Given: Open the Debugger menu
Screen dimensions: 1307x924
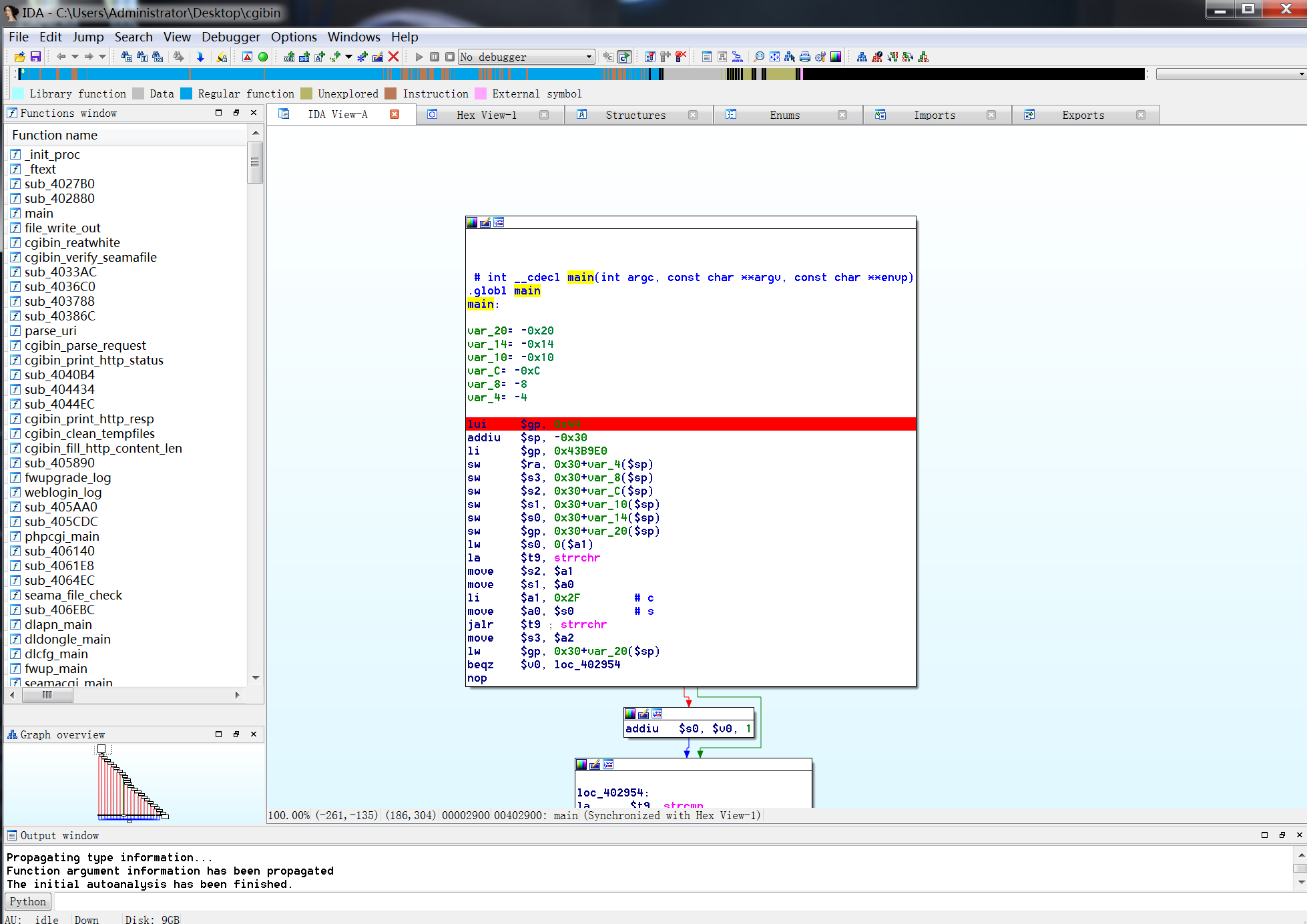Looking at the screenshot, I should 230,37.
